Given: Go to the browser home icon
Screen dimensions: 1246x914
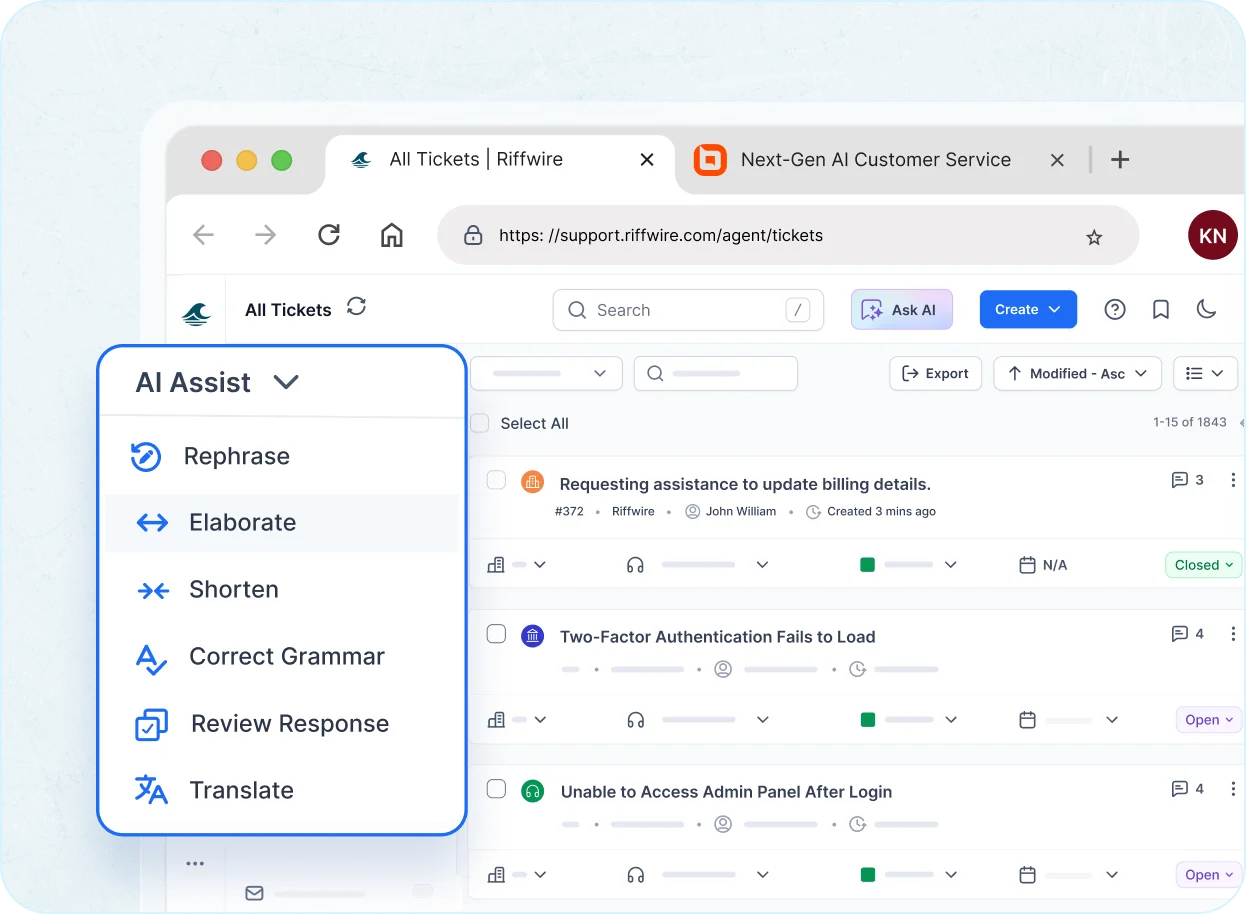Looking at the screenshot, I should pyautogui.click(x=392, y=235).
